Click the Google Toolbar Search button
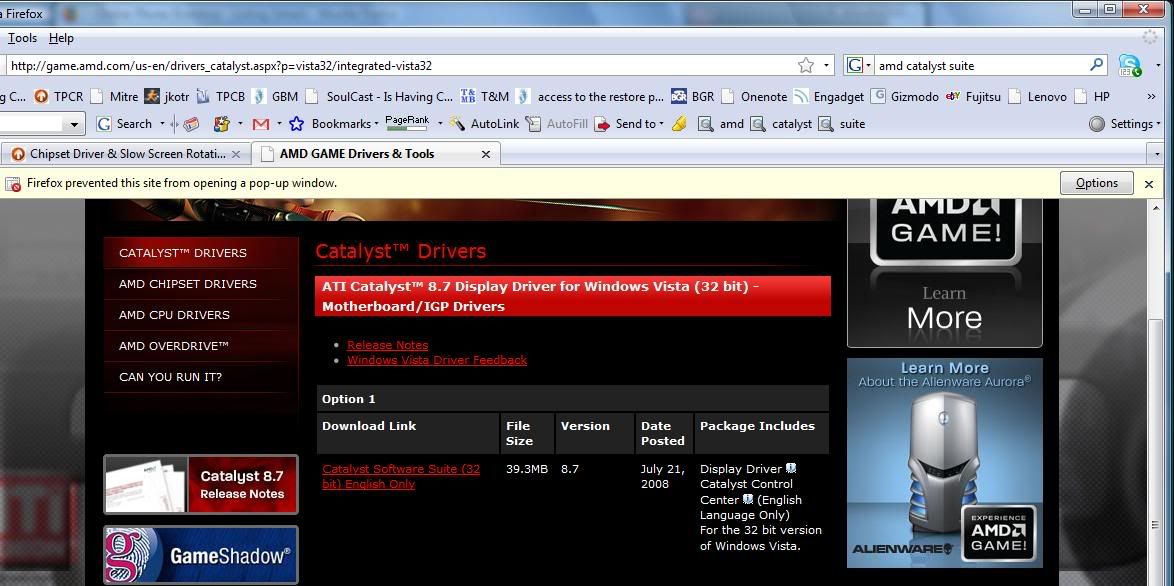1174x586 pixels. point(124,124)
